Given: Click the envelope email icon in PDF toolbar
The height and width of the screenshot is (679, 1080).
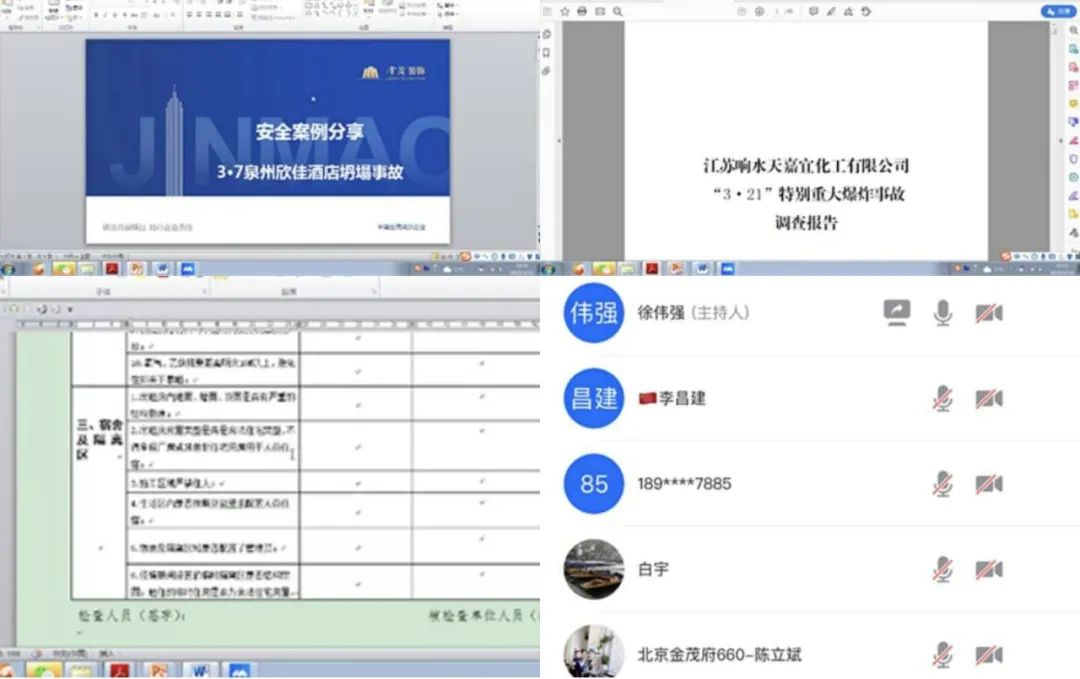Looking at the screenshot, I should pos(600,12).
